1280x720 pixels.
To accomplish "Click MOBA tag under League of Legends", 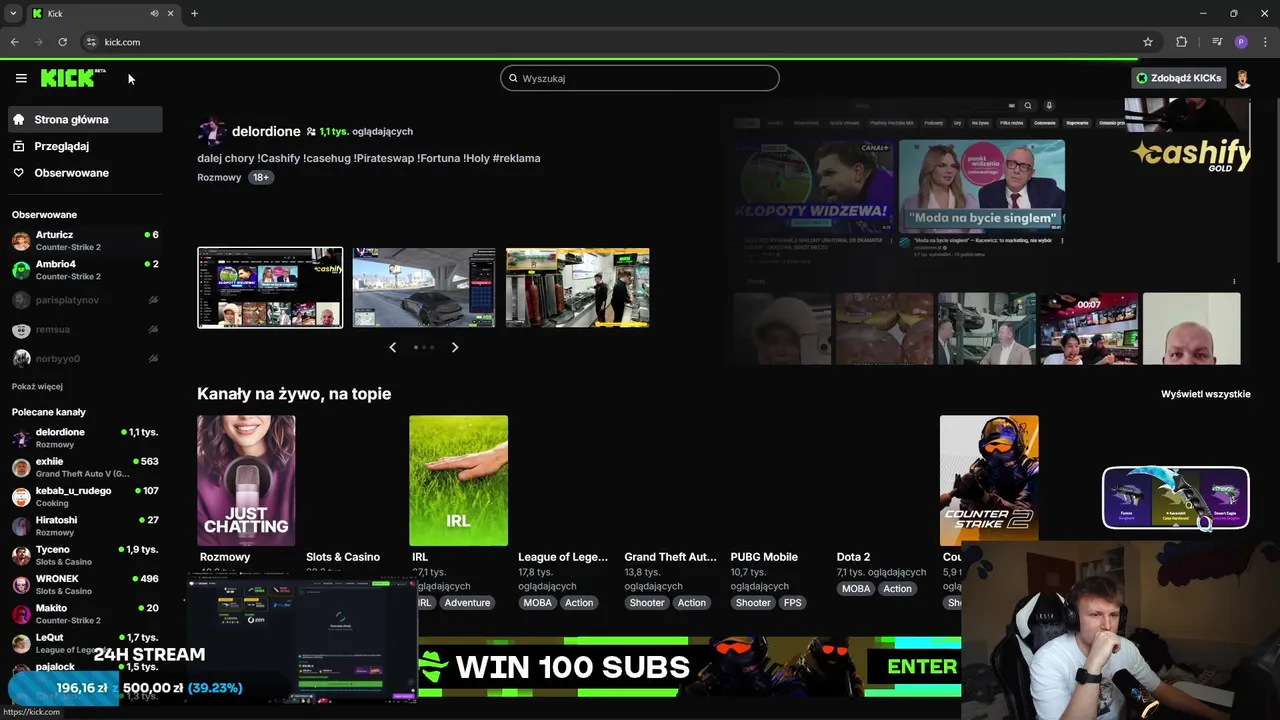I will 537,603.
